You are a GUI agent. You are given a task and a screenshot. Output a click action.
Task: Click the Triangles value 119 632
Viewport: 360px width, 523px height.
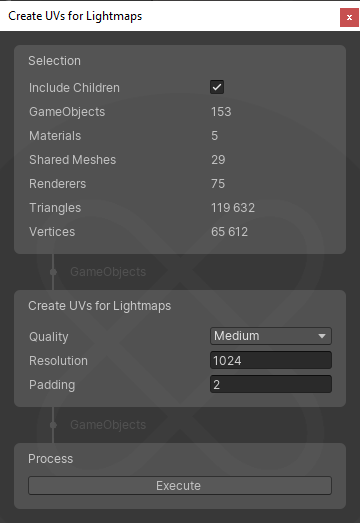tap(233, 208)
